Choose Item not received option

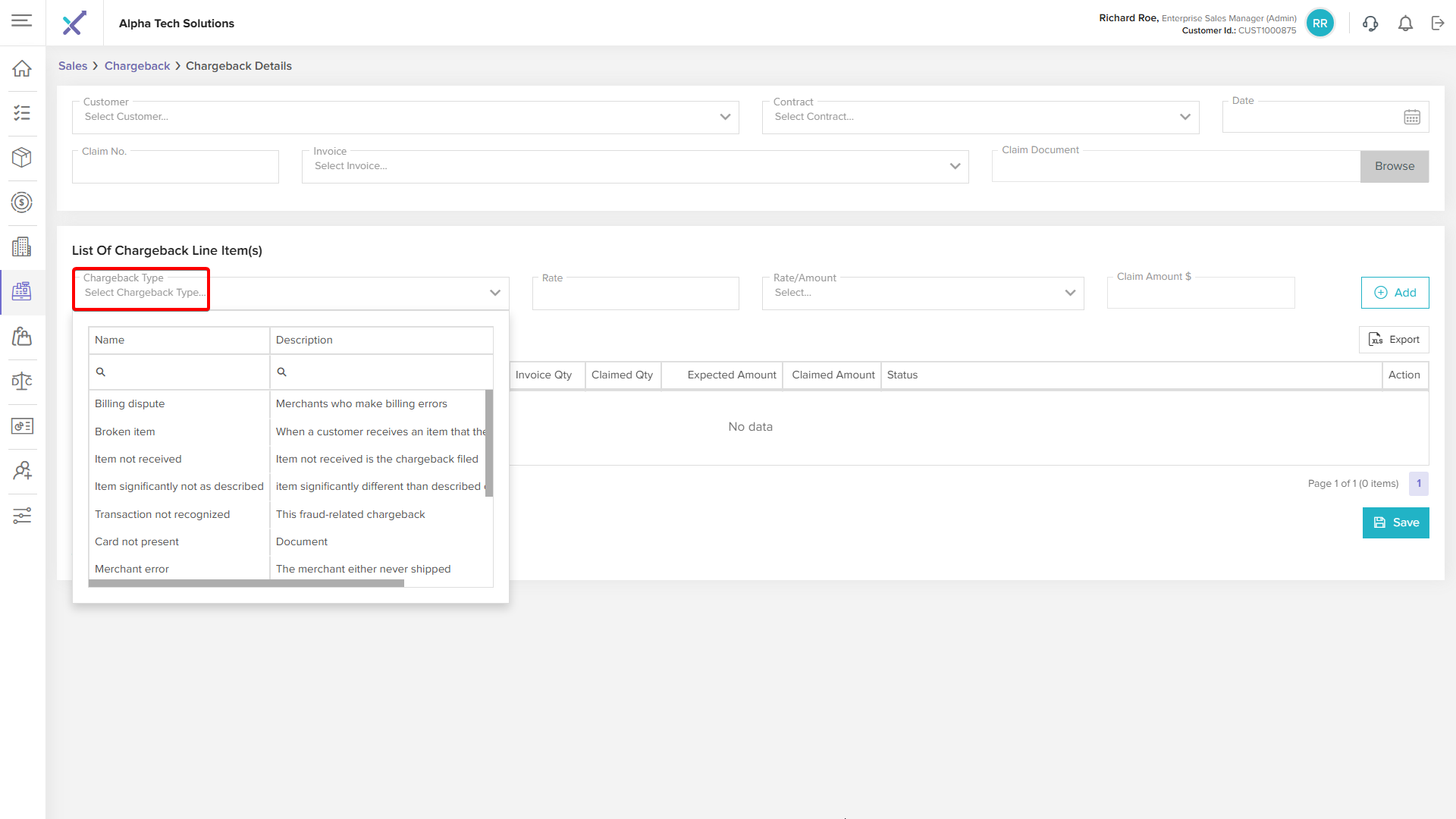(x=138, y=459)
